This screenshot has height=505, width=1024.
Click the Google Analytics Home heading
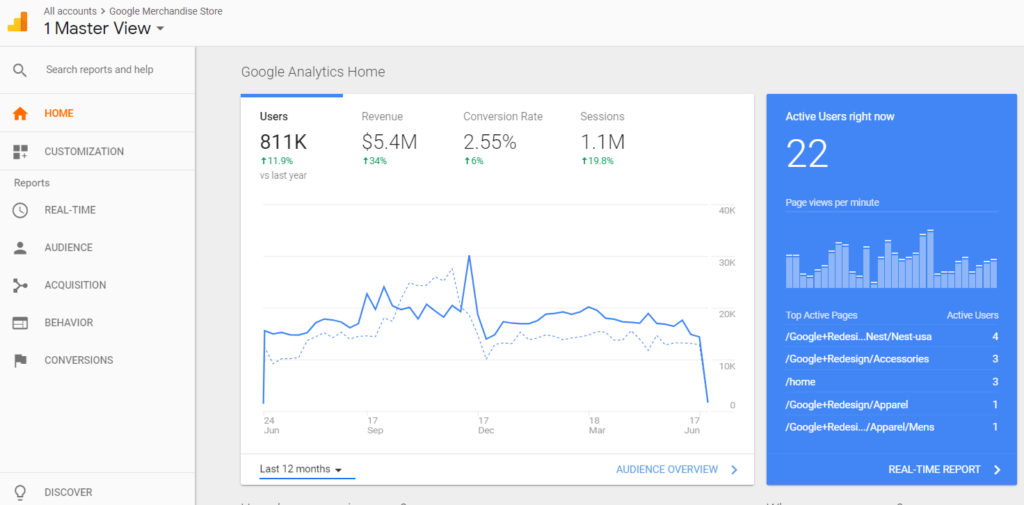pyautogui.click(x=313, y=72)
